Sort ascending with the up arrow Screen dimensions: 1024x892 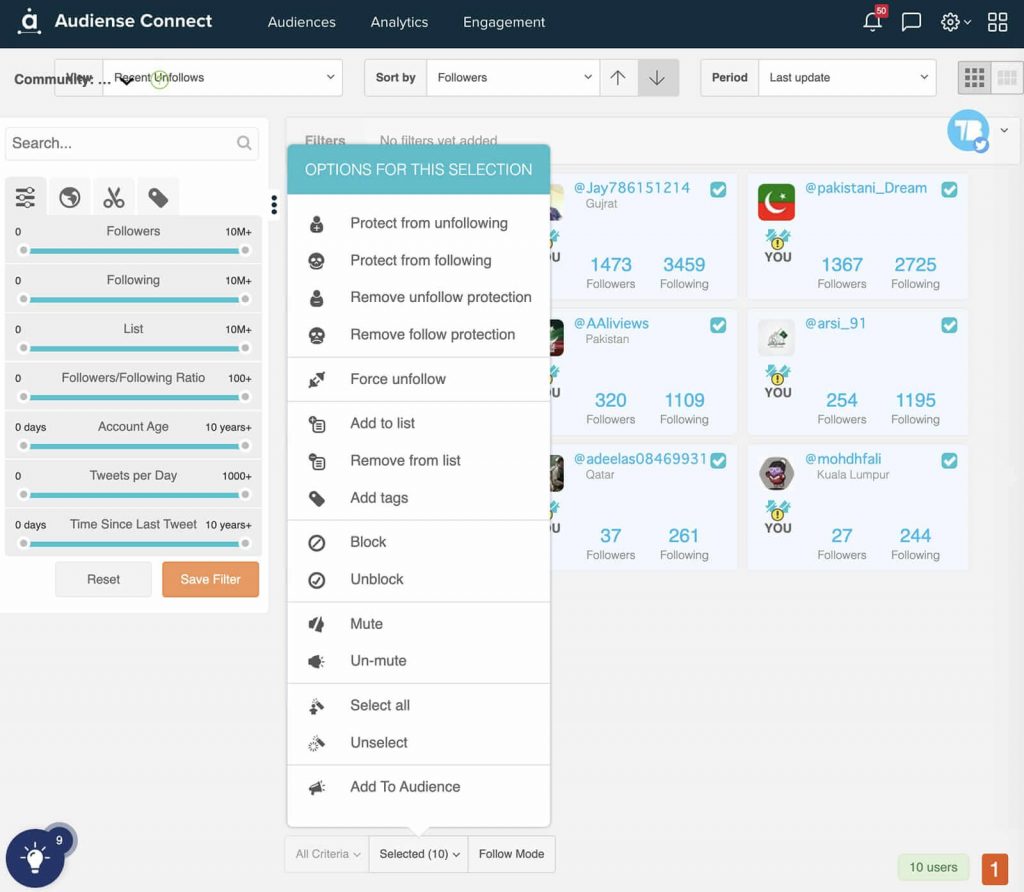click(618, 78)
